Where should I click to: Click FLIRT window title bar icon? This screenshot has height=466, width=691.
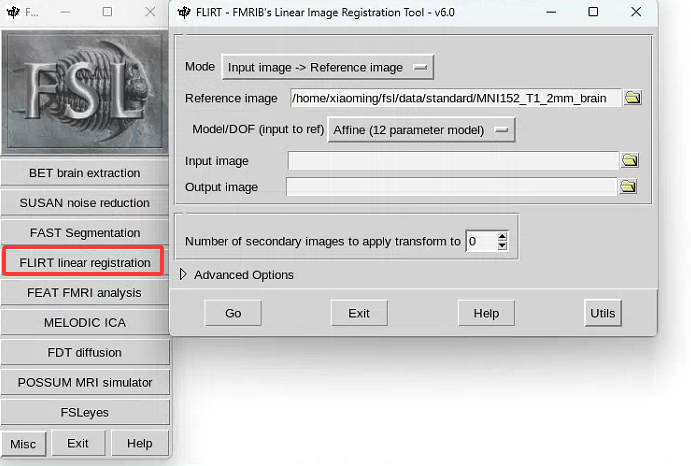184,12
